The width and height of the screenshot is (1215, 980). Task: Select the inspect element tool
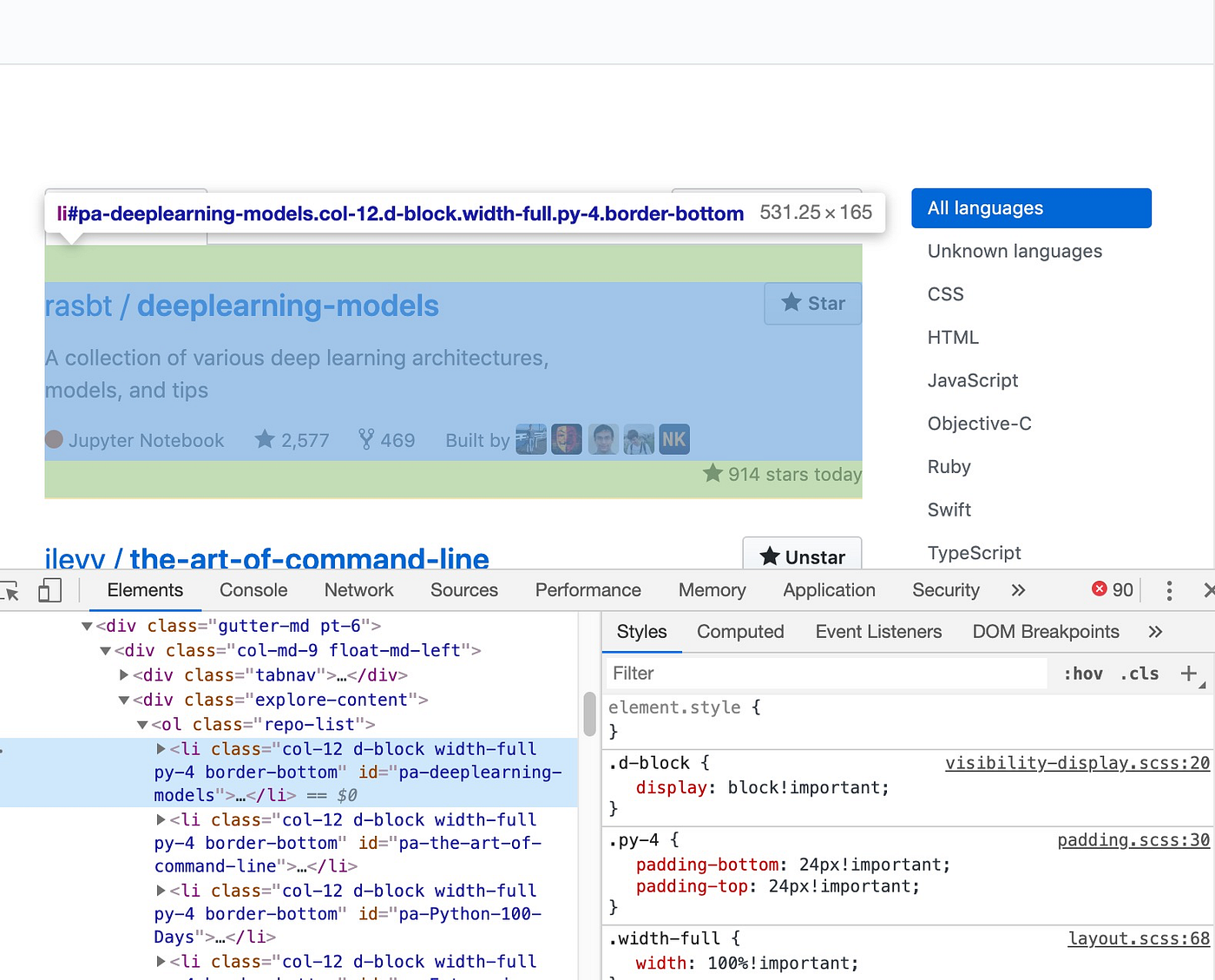(12, 590)
